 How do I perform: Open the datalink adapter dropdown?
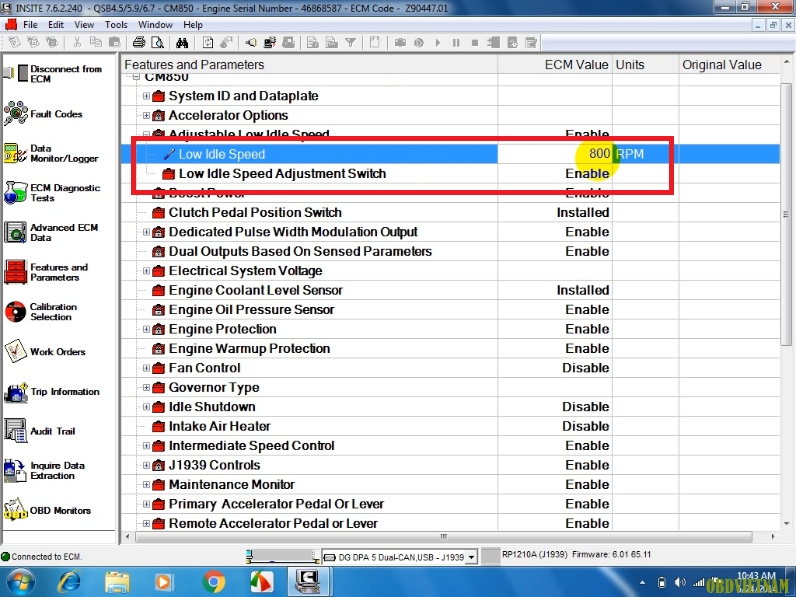[472, 557]
